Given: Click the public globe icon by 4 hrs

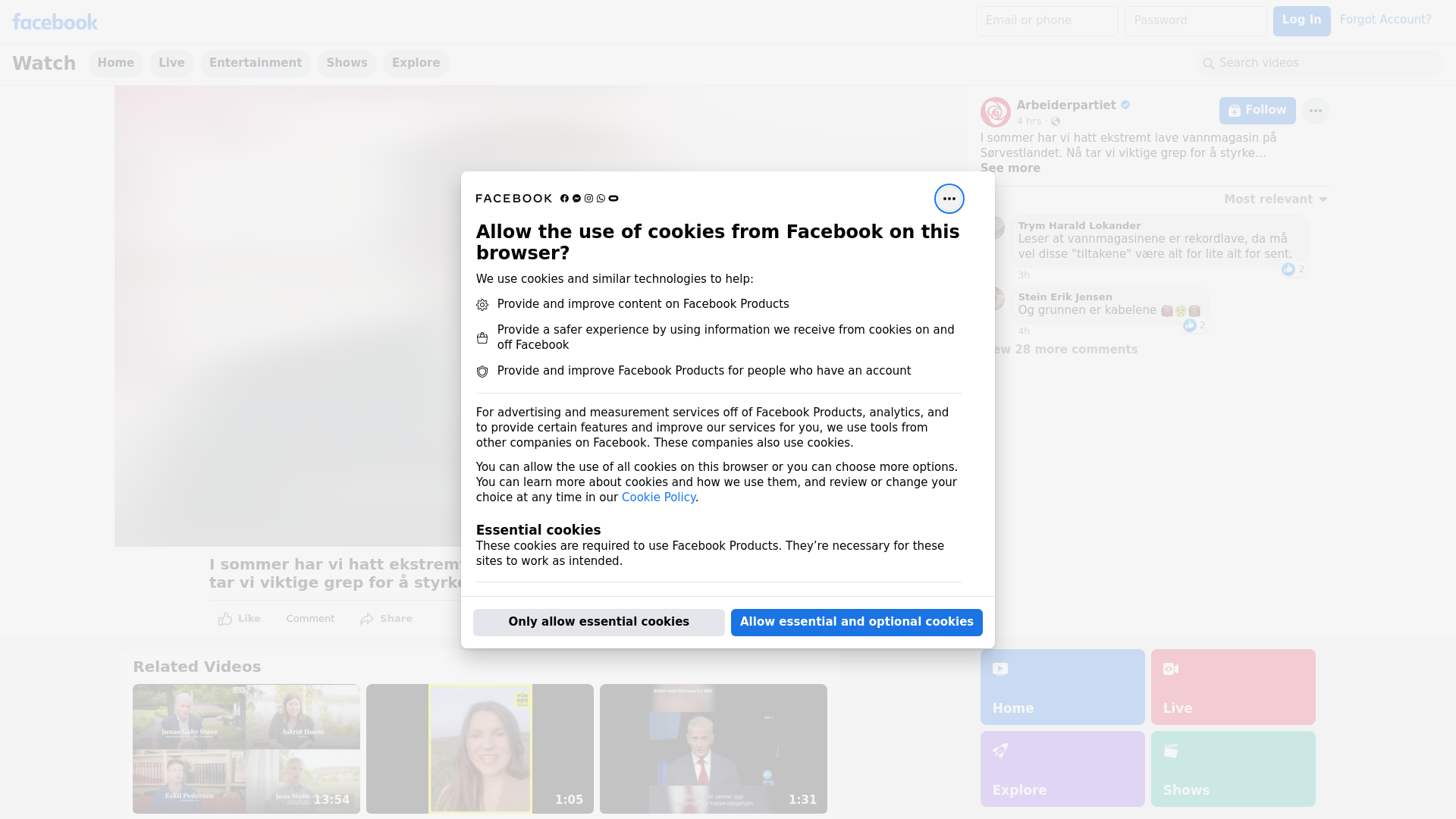Looking at the screenshot, I should 1056,121.
